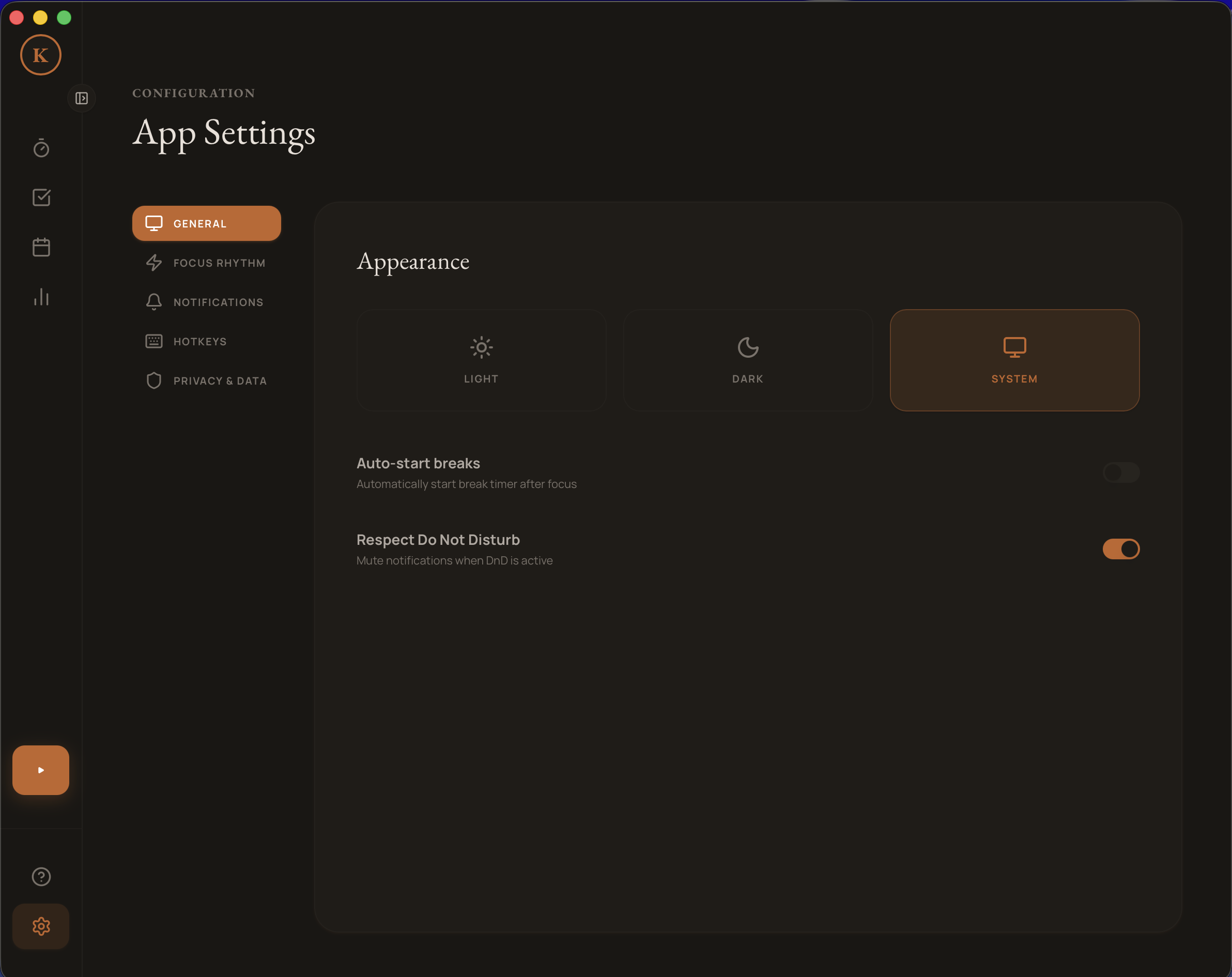
Task: Click the App Settings page title
Action: [x=223, y=134]
